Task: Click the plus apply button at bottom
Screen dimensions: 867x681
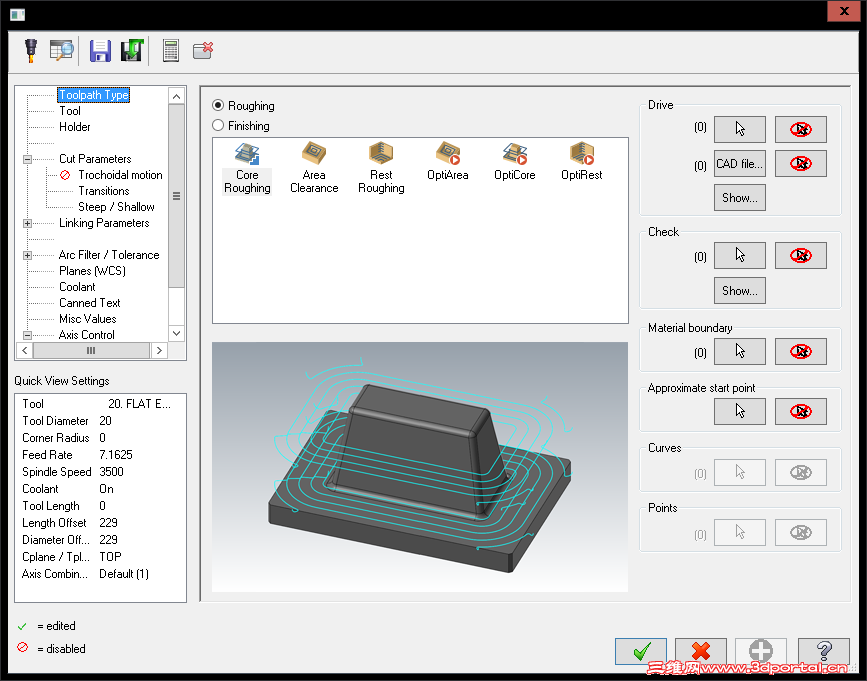Action: pyautogui.click(x=761, y=652)
